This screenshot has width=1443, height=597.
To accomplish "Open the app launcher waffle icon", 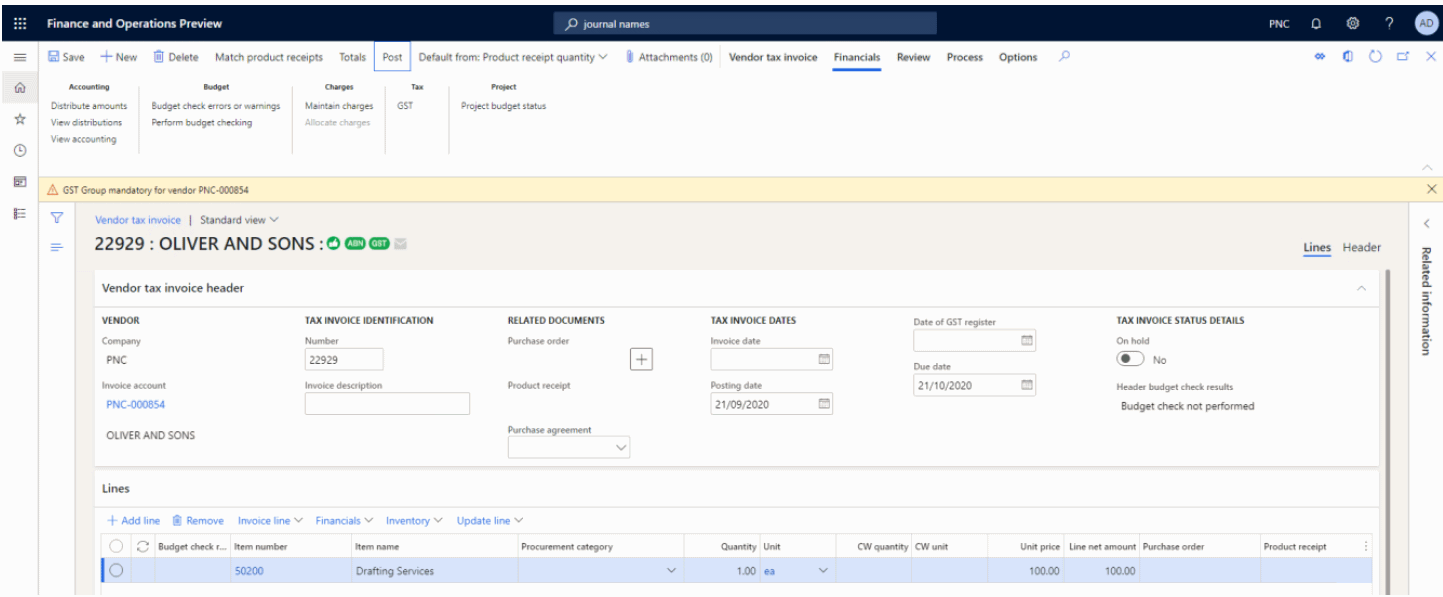I will [x=20, y=23].
